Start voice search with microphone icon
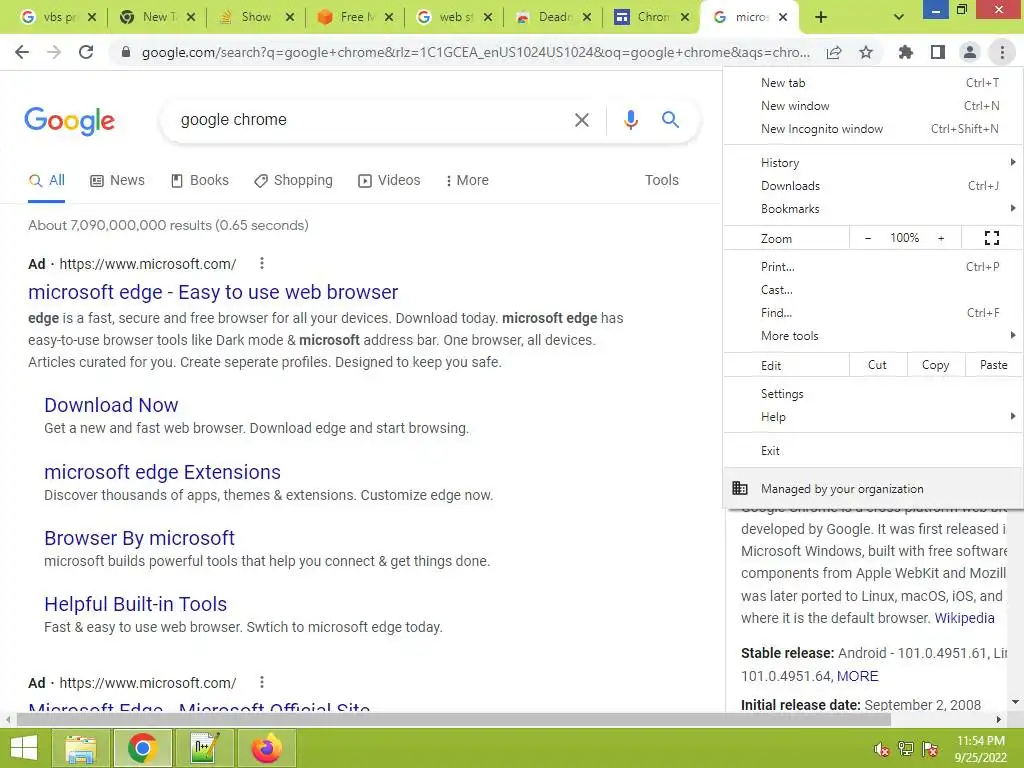Viewport: 1024px width, 768px height. coord(630,120)
